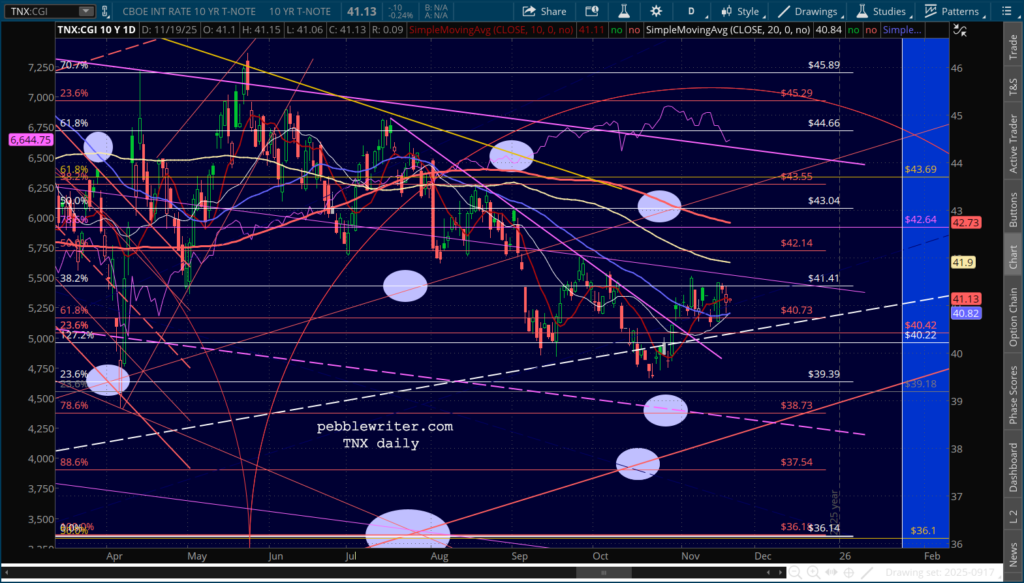The height and width of the screenshot is (583, 1024).
Task: Select the $39.39 Fibonacci level label
Action: tap(824, 374)
